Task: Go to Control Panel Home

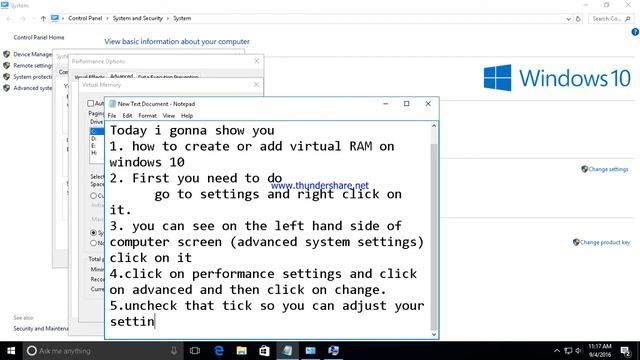Action: point(39,37)
